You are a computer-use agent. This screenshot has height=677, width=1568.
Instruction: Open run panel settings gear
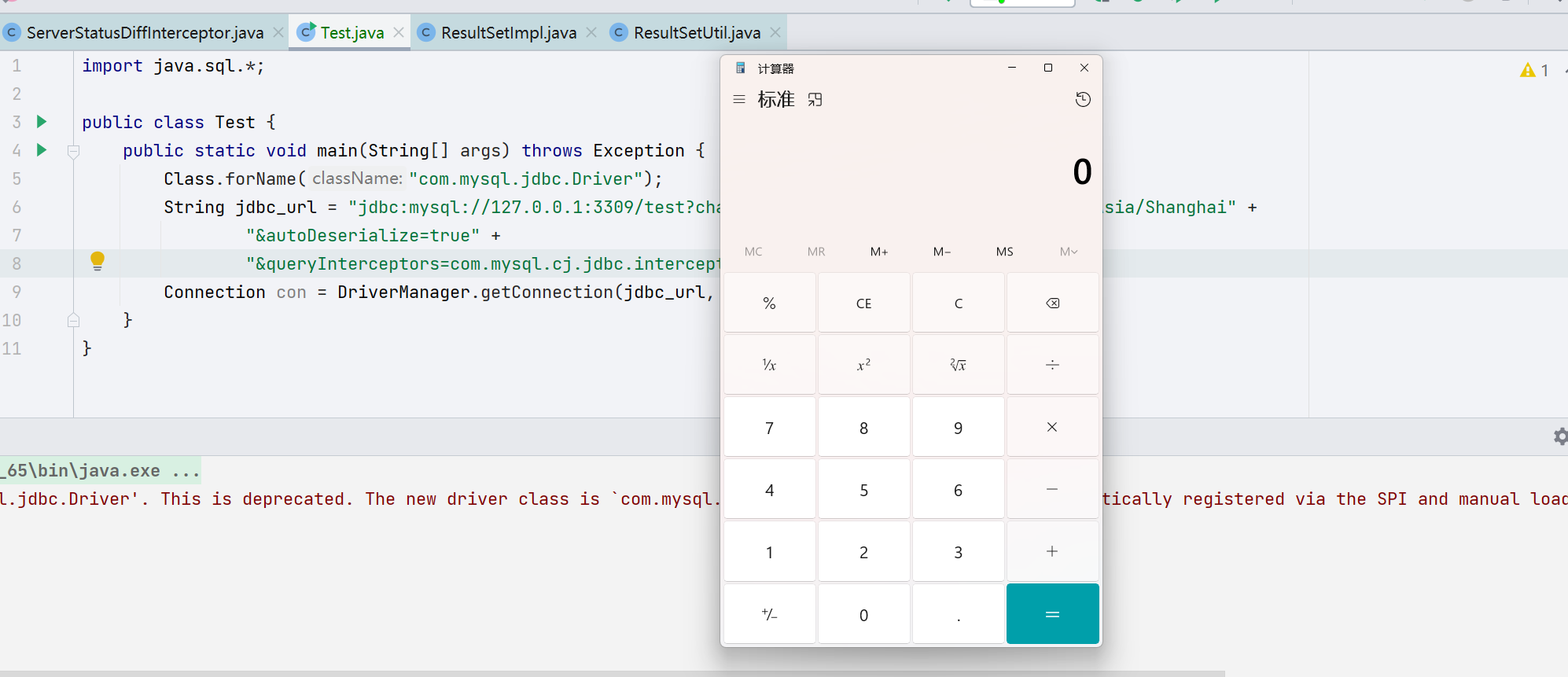point(1560,436)
